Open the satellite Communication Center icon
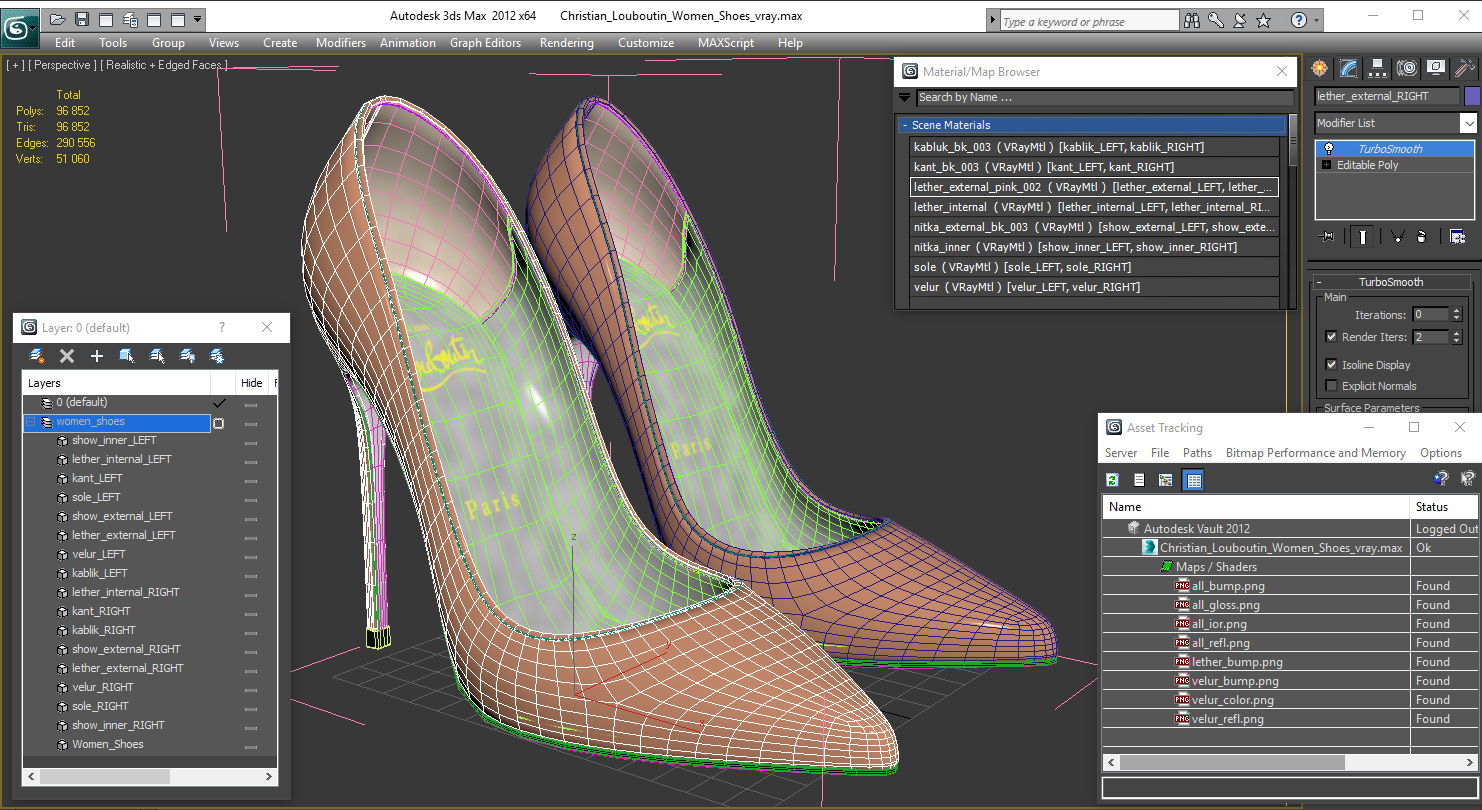This screenshot has height=810, width=1482. [x=1240, y=20]
